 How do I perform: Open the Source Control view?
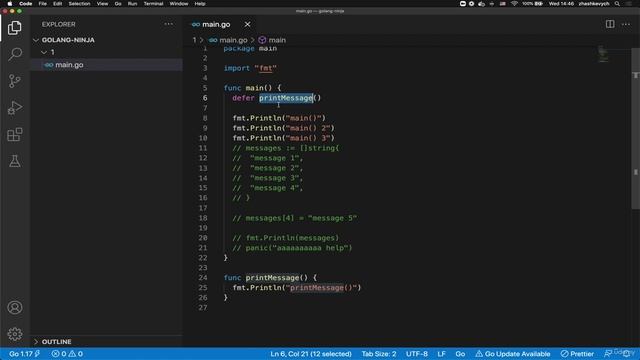tap(15, 81)
